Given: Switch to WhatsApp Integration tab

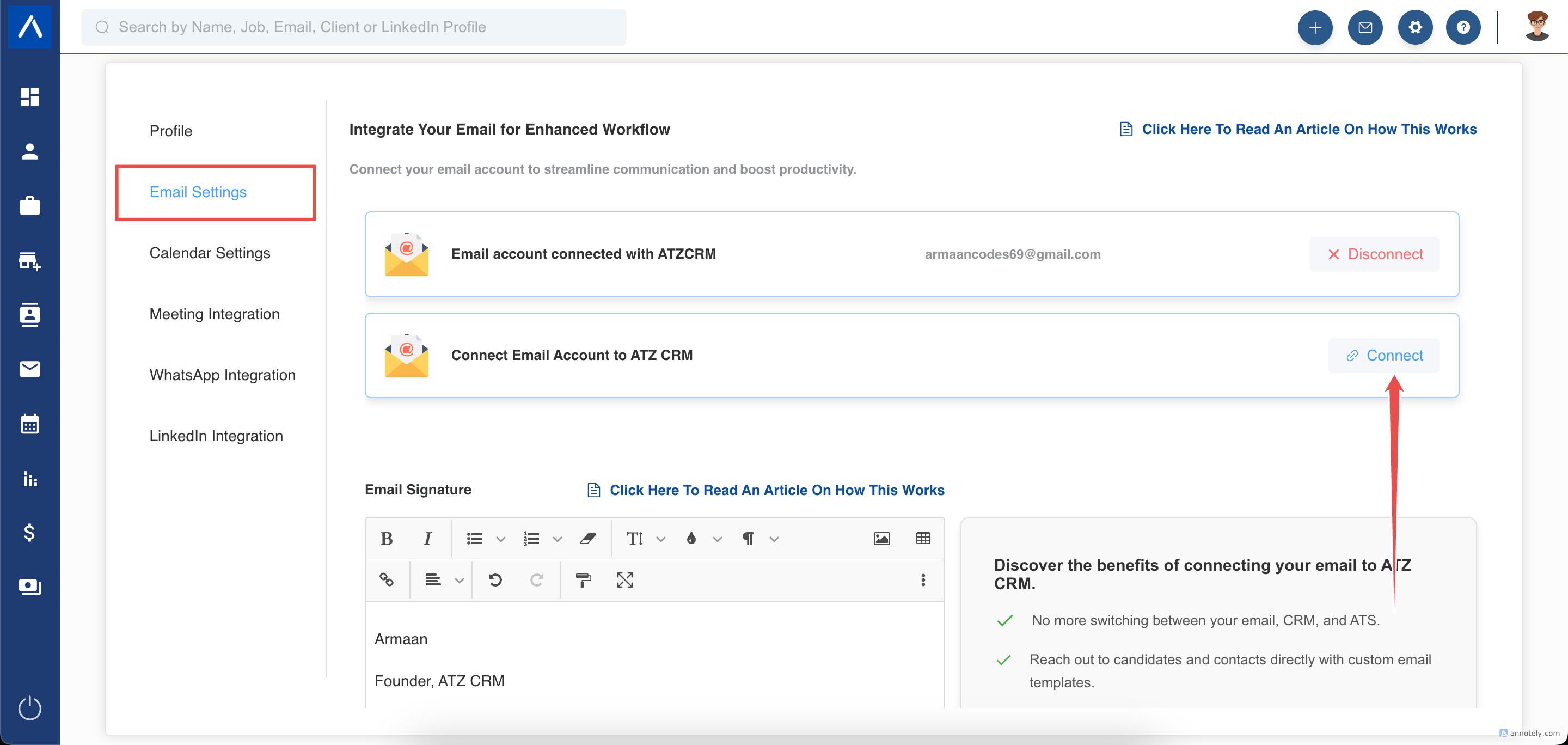Looking at the screenshot, I should 223,375.
